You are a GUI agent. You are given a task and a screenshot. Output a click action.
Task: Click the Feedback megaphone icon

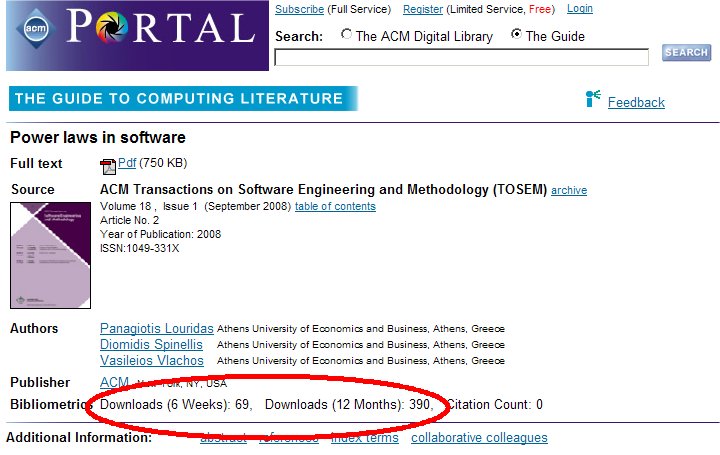pyautogui.click(x=593, y=98)
